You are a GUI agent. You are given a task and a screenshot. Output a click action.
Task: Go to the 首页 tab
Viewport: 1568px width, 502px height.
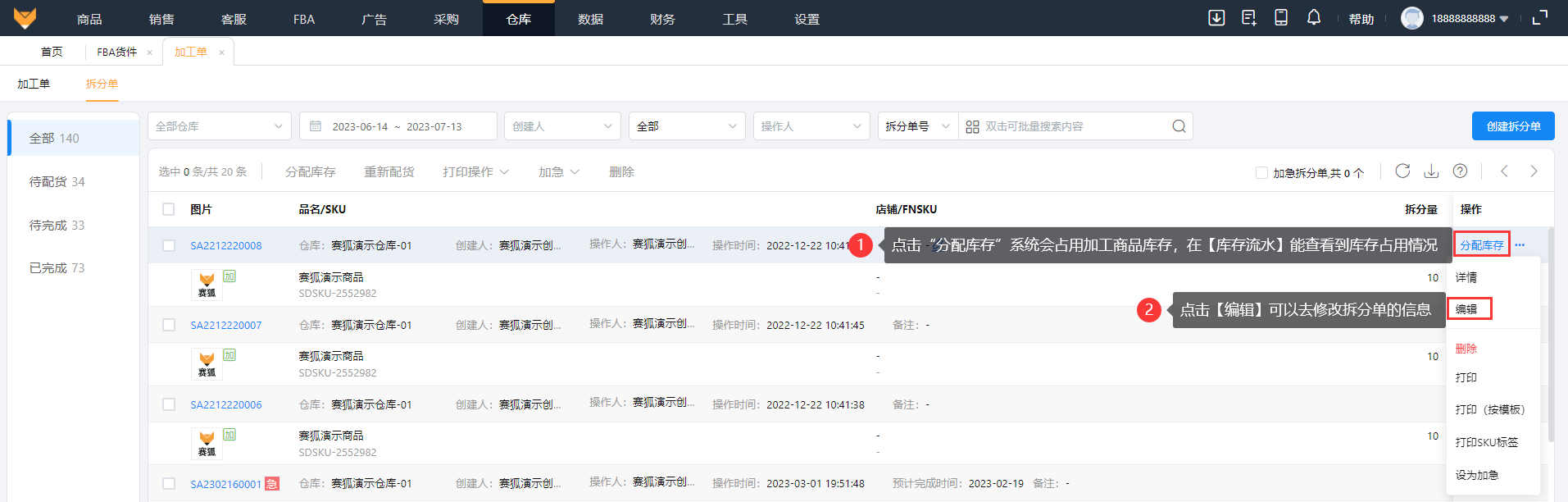52,52
